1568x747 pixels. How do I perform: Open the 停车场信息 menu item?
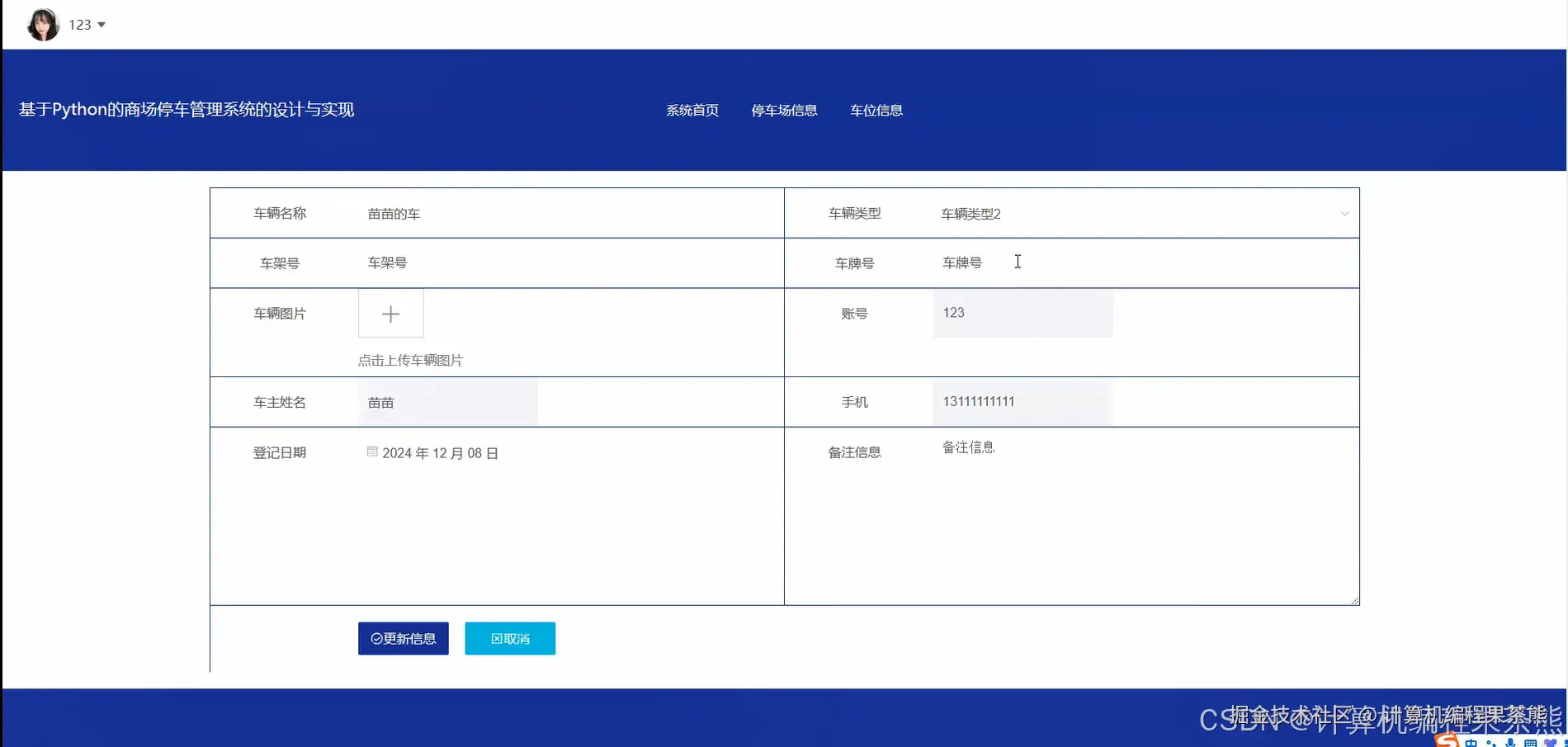pos(784,111)
